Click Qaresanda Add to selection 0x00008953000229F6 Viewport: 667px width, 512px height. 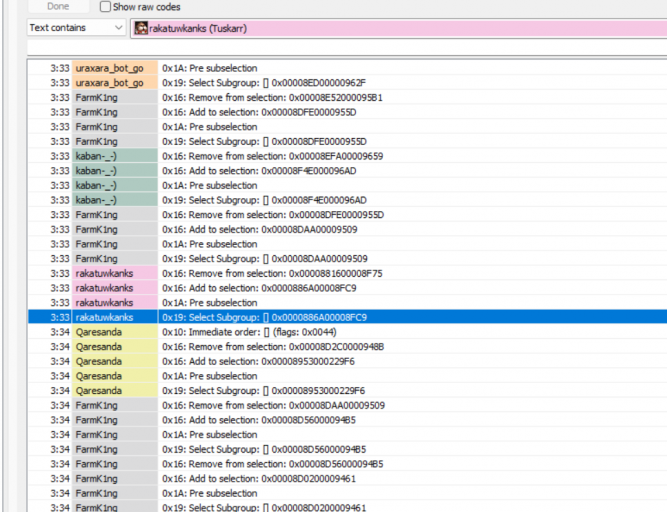[x=348, y=361]
